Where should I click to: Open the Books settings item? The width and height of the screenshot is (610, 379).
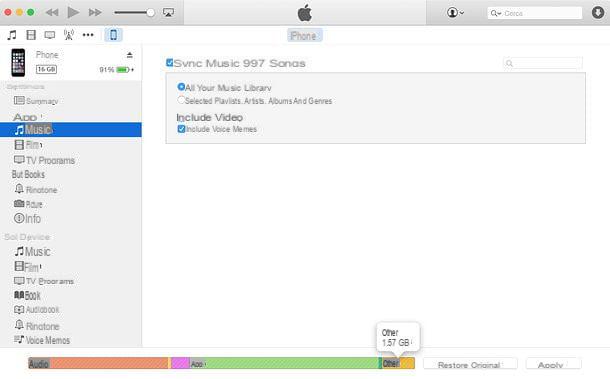(x=28, y=174)
